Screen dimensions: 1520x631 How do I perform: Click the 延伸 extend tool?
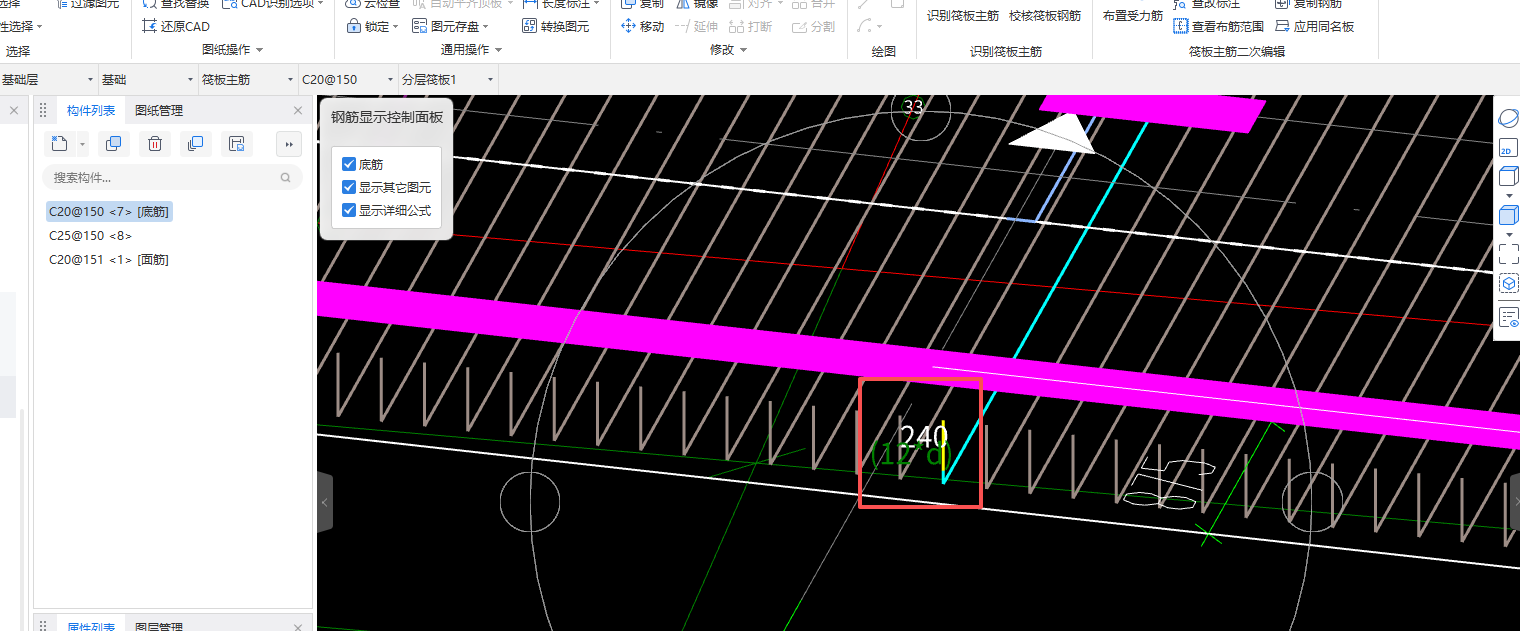pyautogui.click(x=696, y=26)
